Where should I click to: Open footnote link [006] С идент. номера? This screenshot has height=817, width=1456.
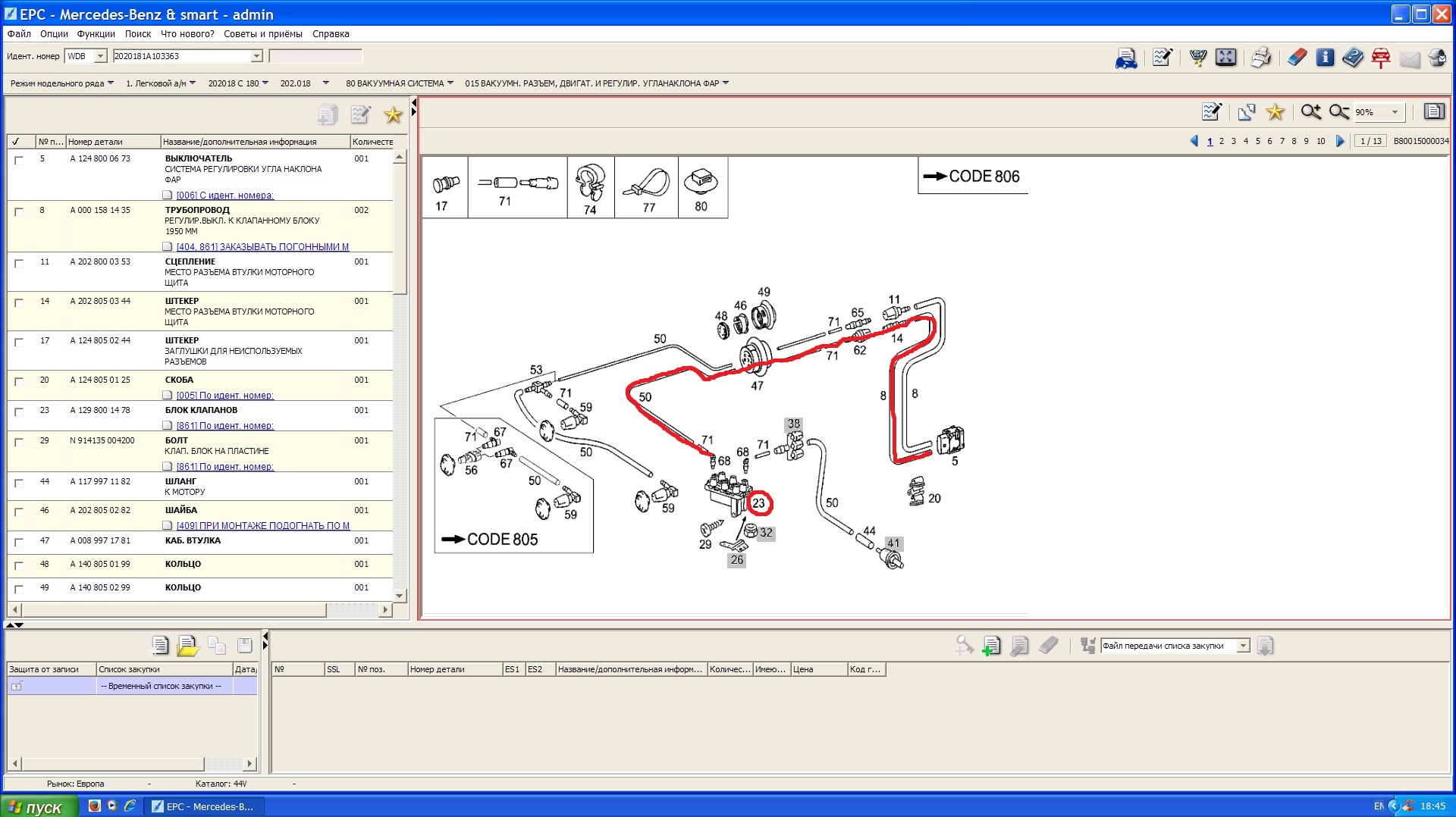224,196
